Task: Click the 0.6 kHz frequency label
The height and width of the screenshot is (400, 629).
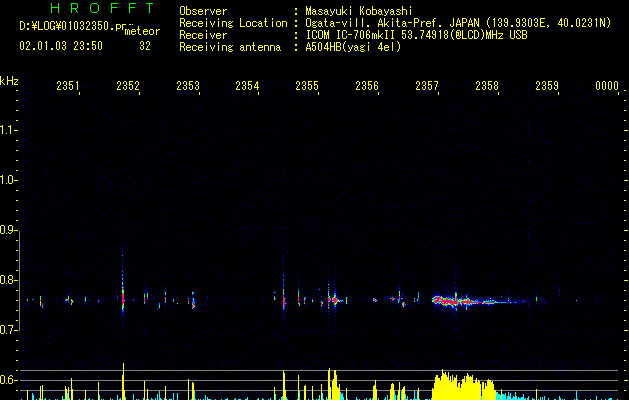Action: coord(8,380)
